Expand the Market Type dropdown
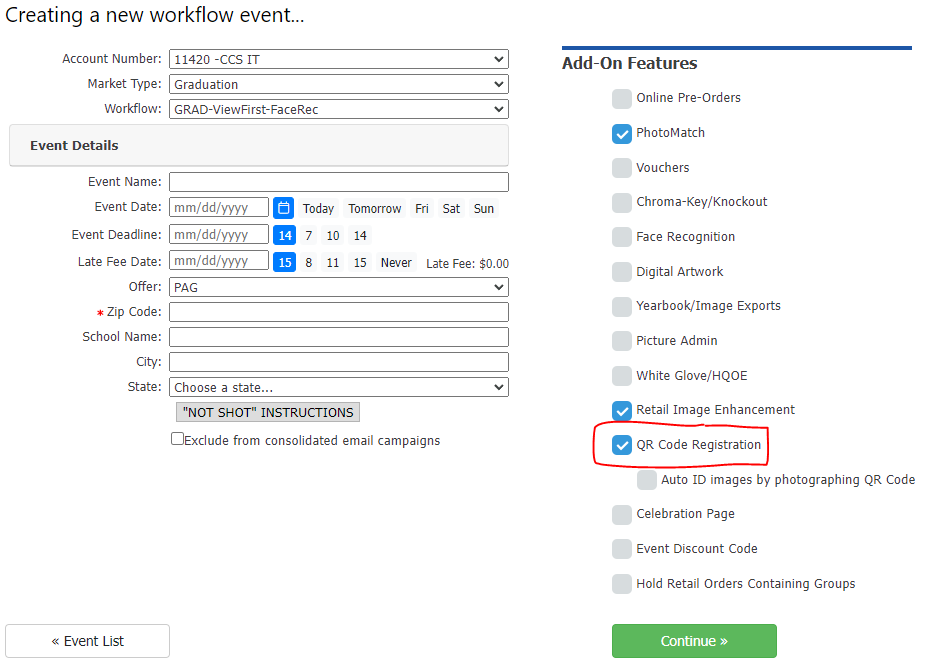This screenshot has width=952, height=670. (x=338, y=85)
